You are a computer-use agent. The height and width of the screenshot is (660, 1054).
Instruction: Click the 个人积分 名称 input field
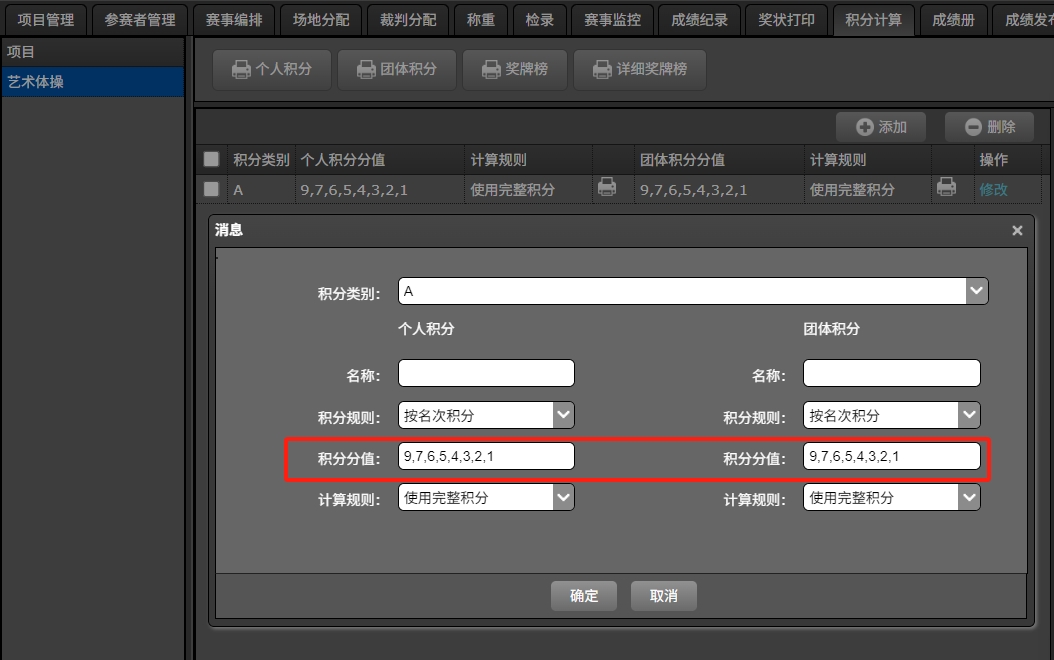(486, 374)
